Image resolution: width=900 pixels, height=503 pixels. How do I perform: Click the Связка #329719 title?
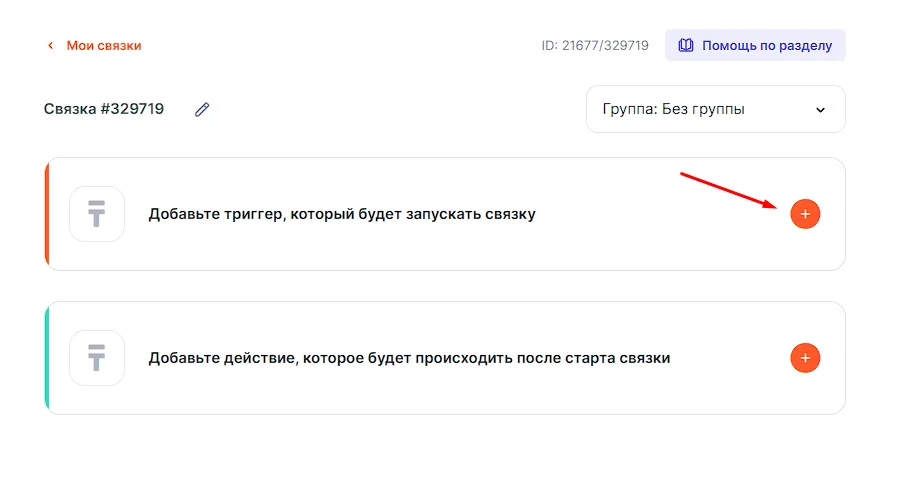click(104, 110)
